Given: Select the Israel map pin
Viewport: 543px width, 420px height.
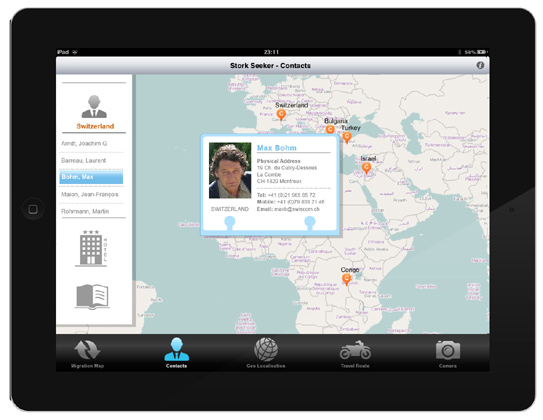Looking at the screenshot, I should pyautogui.click(x=366, y=168).
